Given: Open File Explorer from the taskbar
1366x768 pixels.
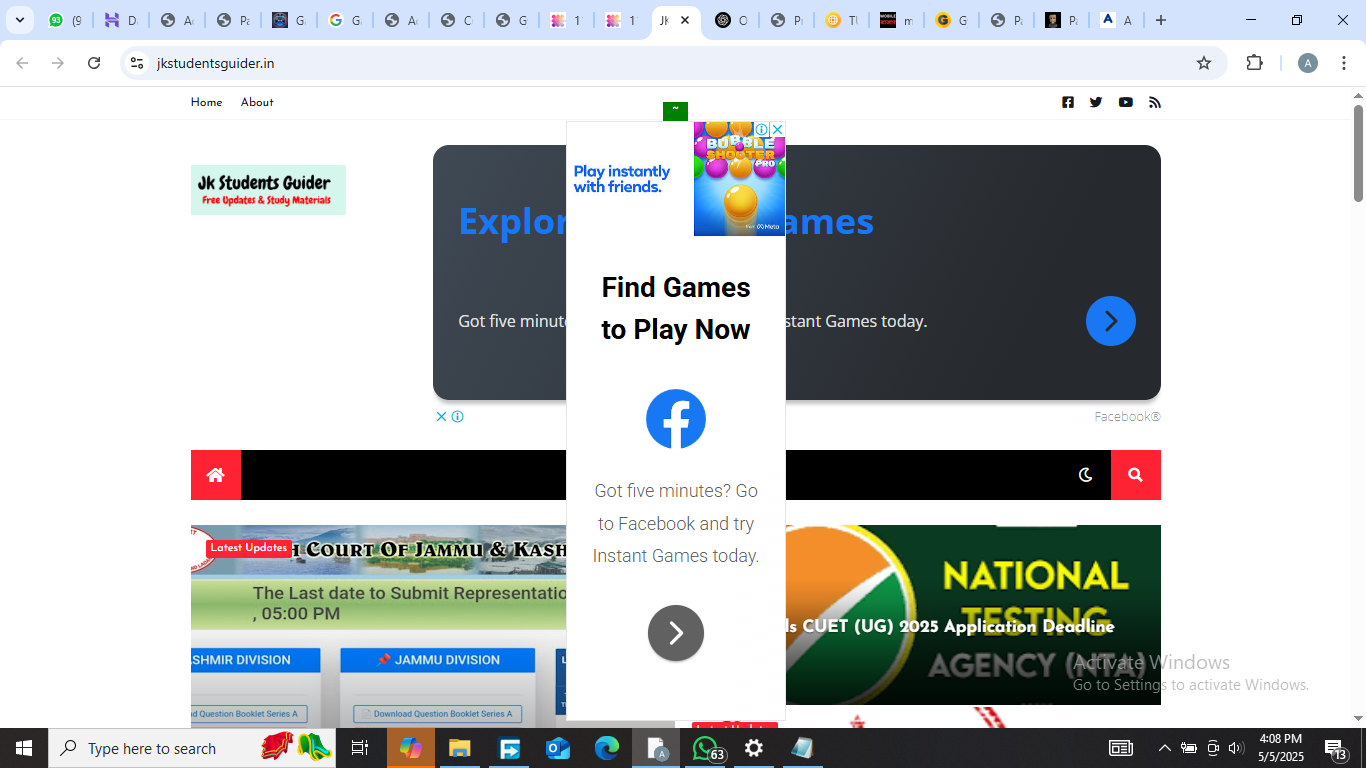Looking at the screenshot, I should click(x=459, y=748).
